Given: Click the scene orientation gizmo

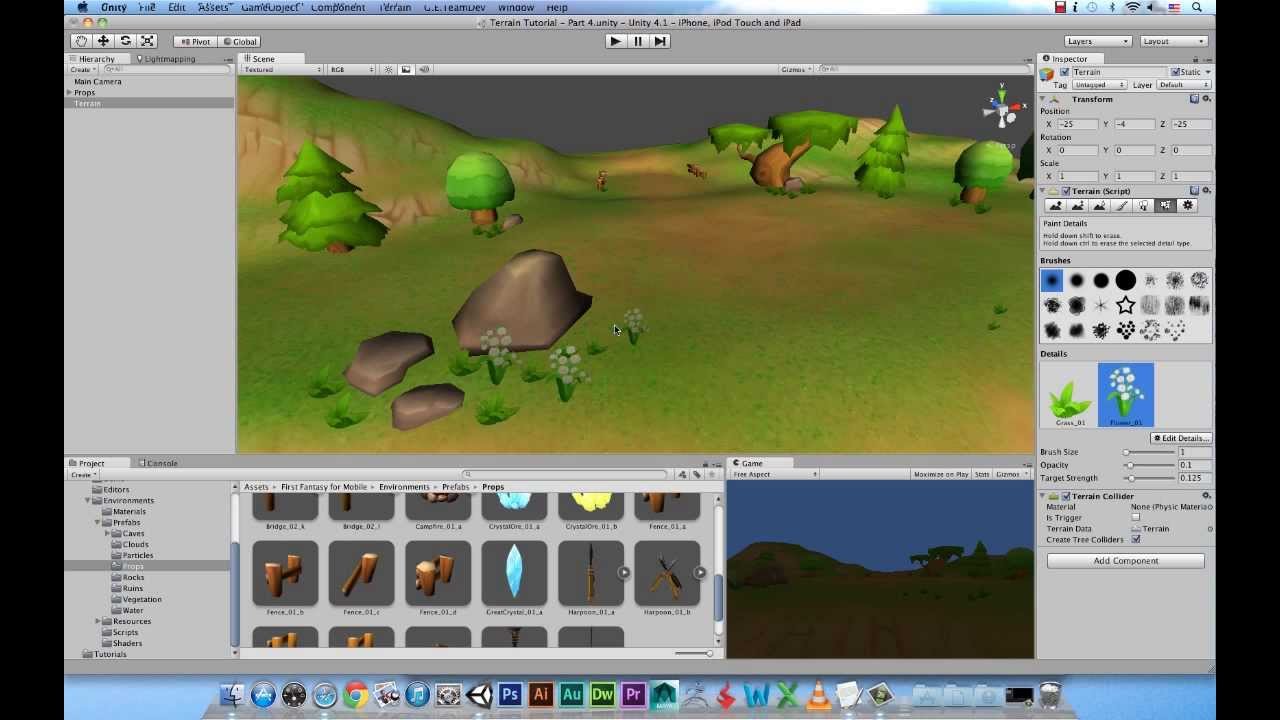Looking at the screenshot, I should coord(1001,109).
